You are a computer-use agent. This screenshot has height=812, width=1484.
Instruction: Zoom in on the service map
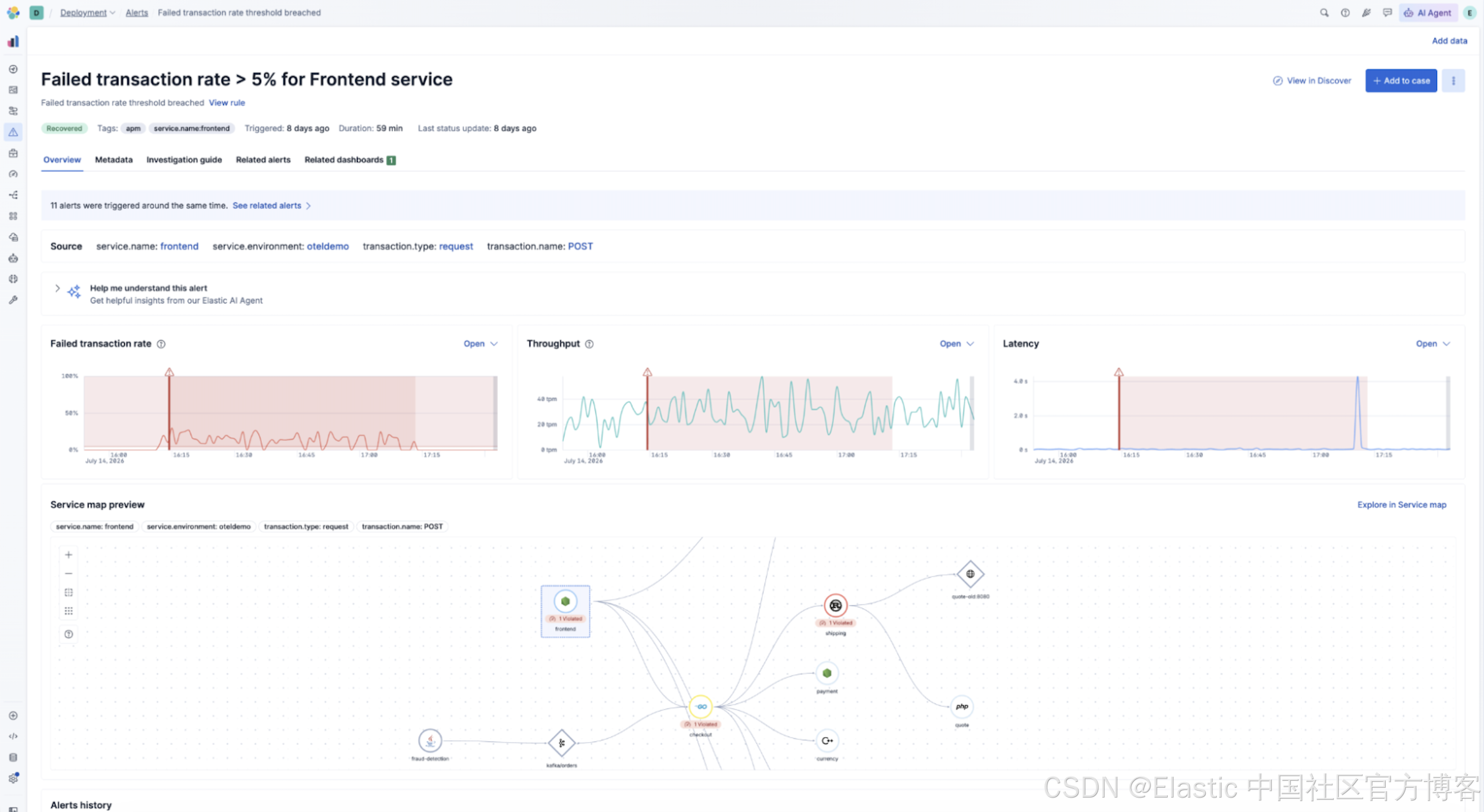tap(69, 555)
